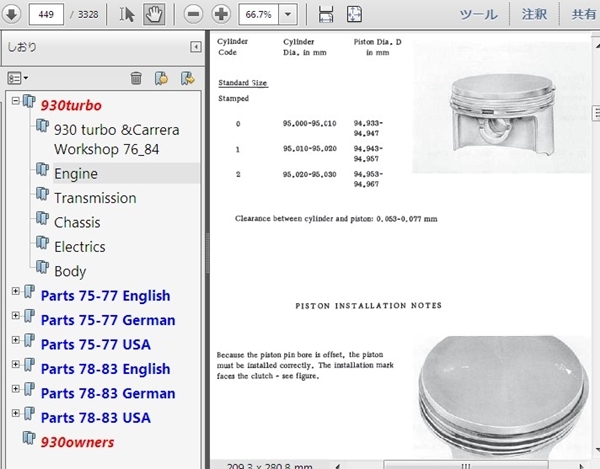Expand Parts 75-77 German bookmark
600x469 pixels.
tap(15, 316)
